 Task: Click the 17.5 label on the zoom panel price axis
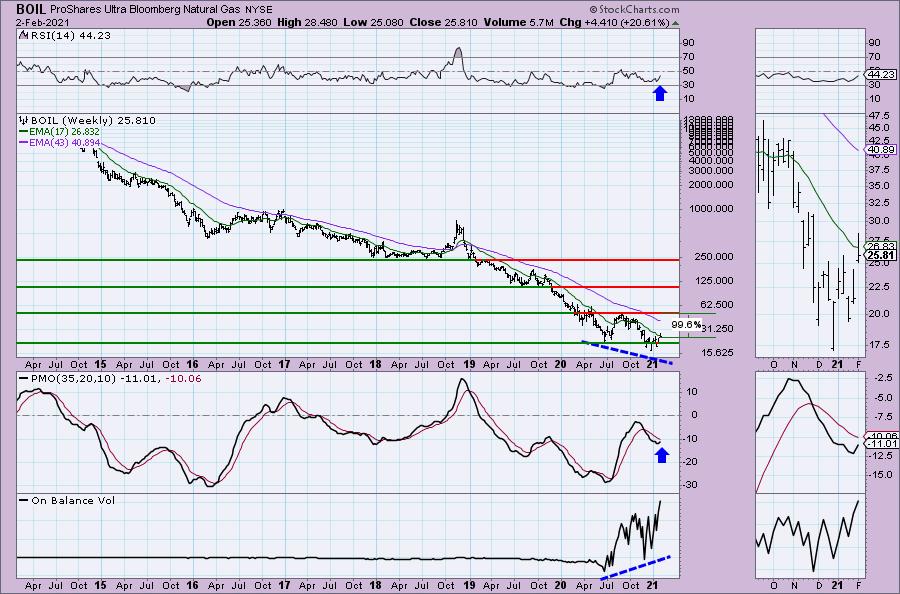[880, 345]
